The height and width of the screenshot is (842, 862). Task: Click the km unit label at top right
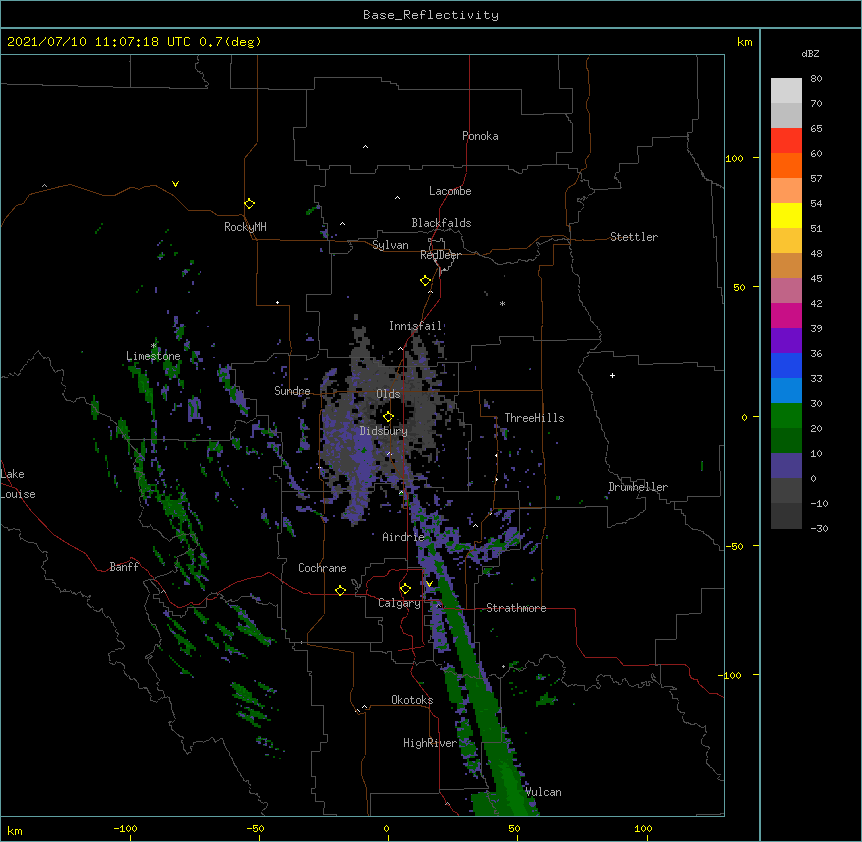pyautogui.click(x=744, y=42)
